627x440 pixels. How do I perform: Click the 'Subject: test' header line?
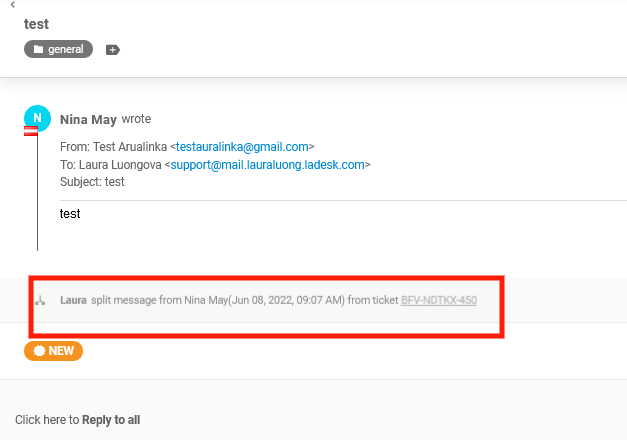click(x=92, y=182)
